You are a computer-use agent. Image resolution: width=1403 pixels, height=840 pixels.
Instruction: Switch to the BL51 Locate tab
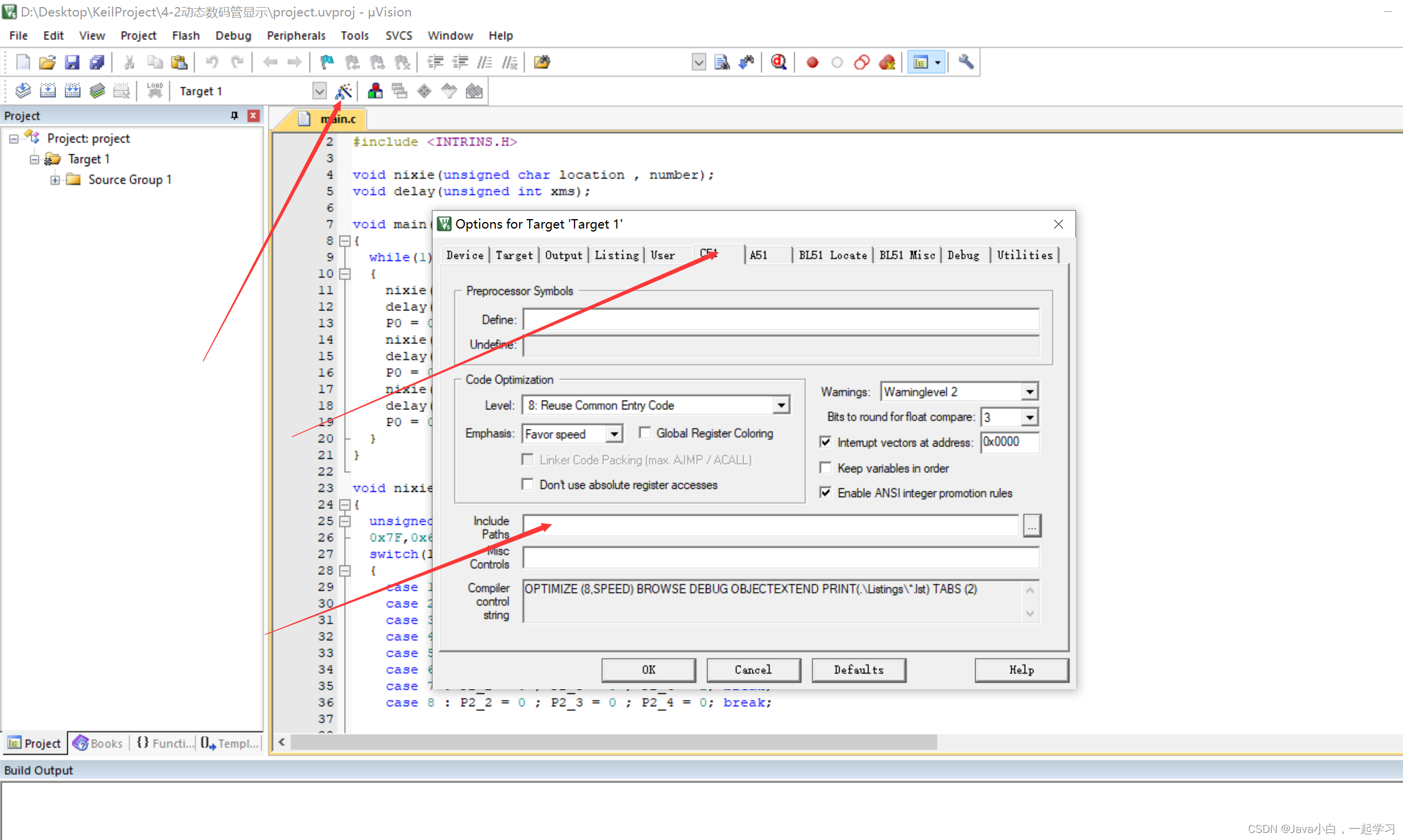tap(832, 255)
